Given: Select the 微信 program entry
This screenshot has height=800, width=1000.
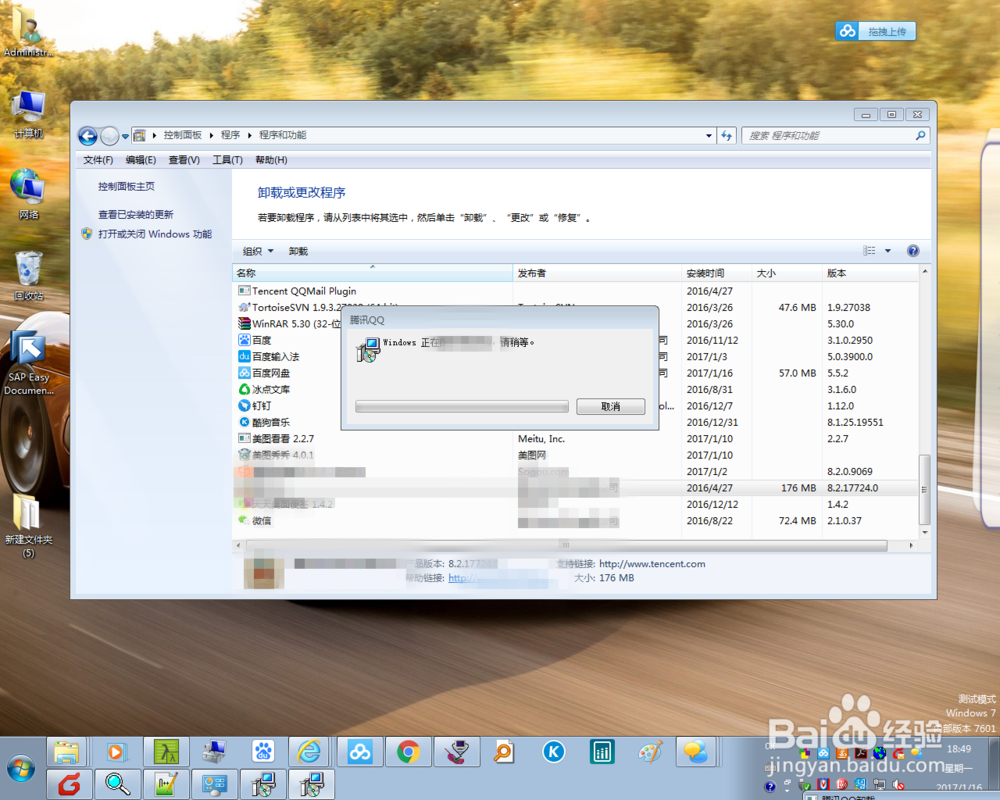Looking at the screenshot, I should [x=261, y=521].
